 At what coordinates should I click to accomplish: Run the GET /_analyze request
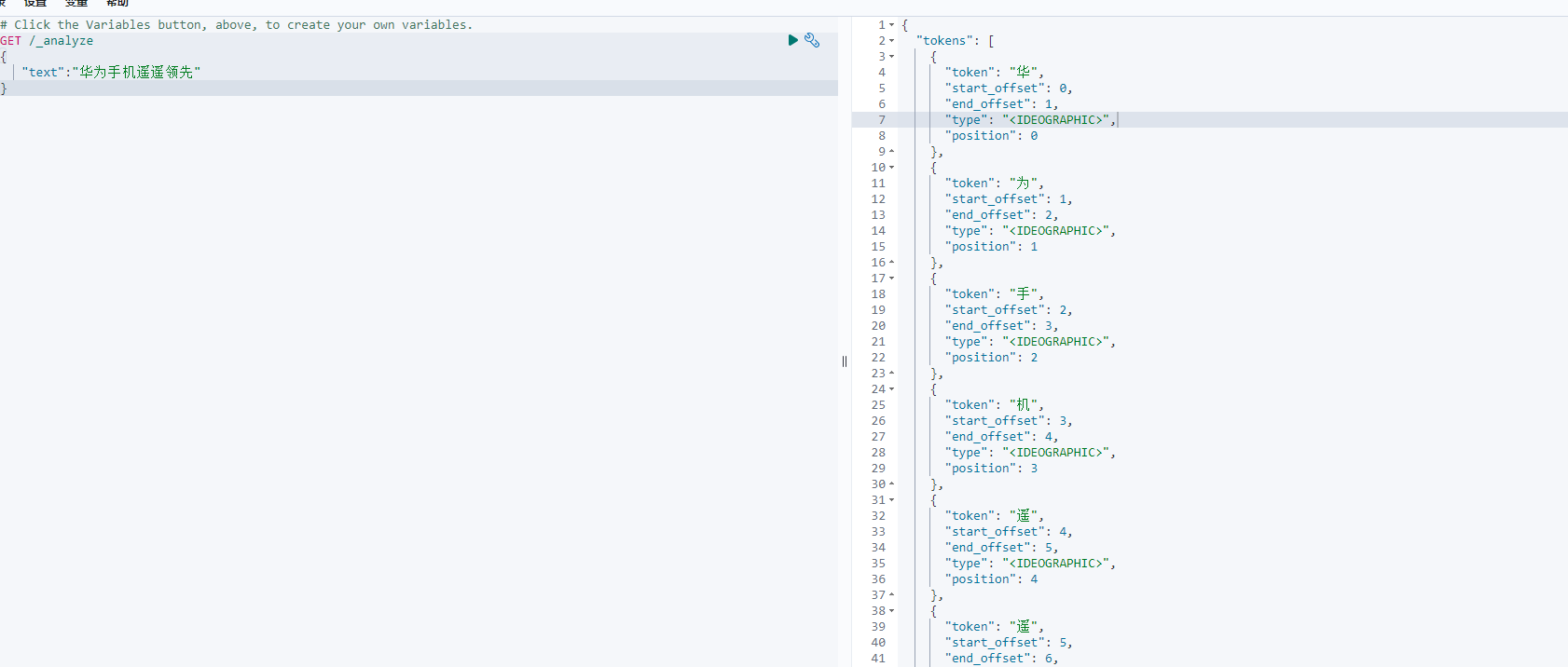(x=792, y=40)
